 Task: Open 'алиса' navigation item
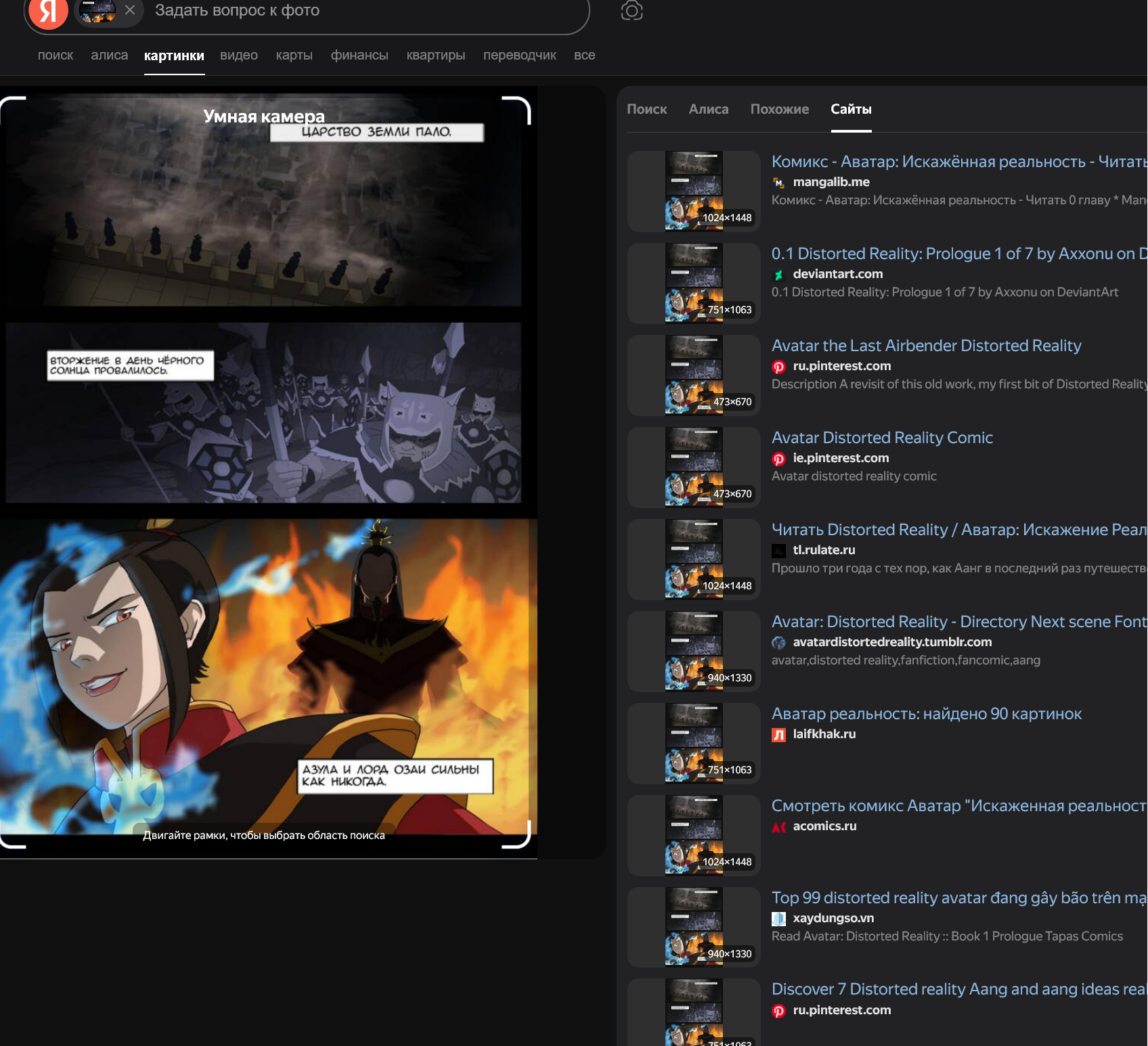click(110, 55)
